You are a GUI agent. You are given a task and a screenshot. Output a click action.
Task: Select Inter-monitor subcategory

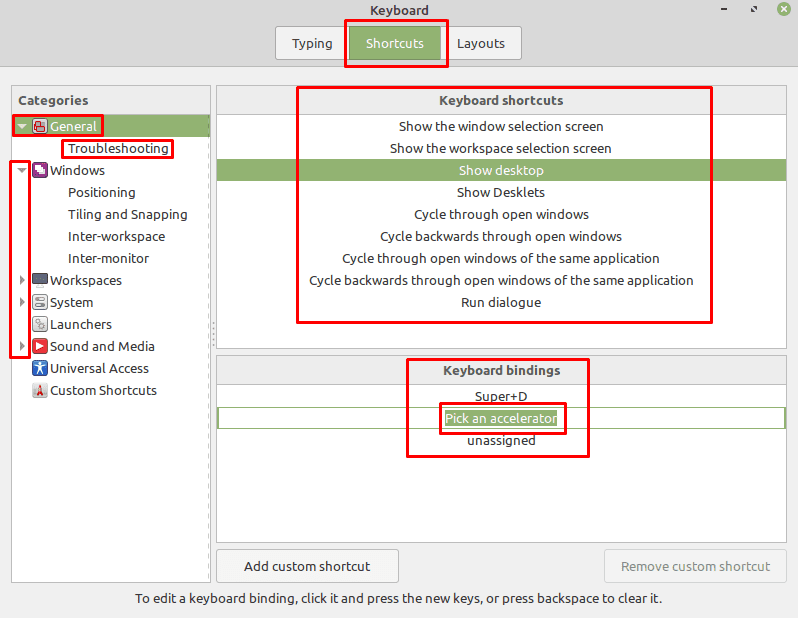(x=108, y=258)
